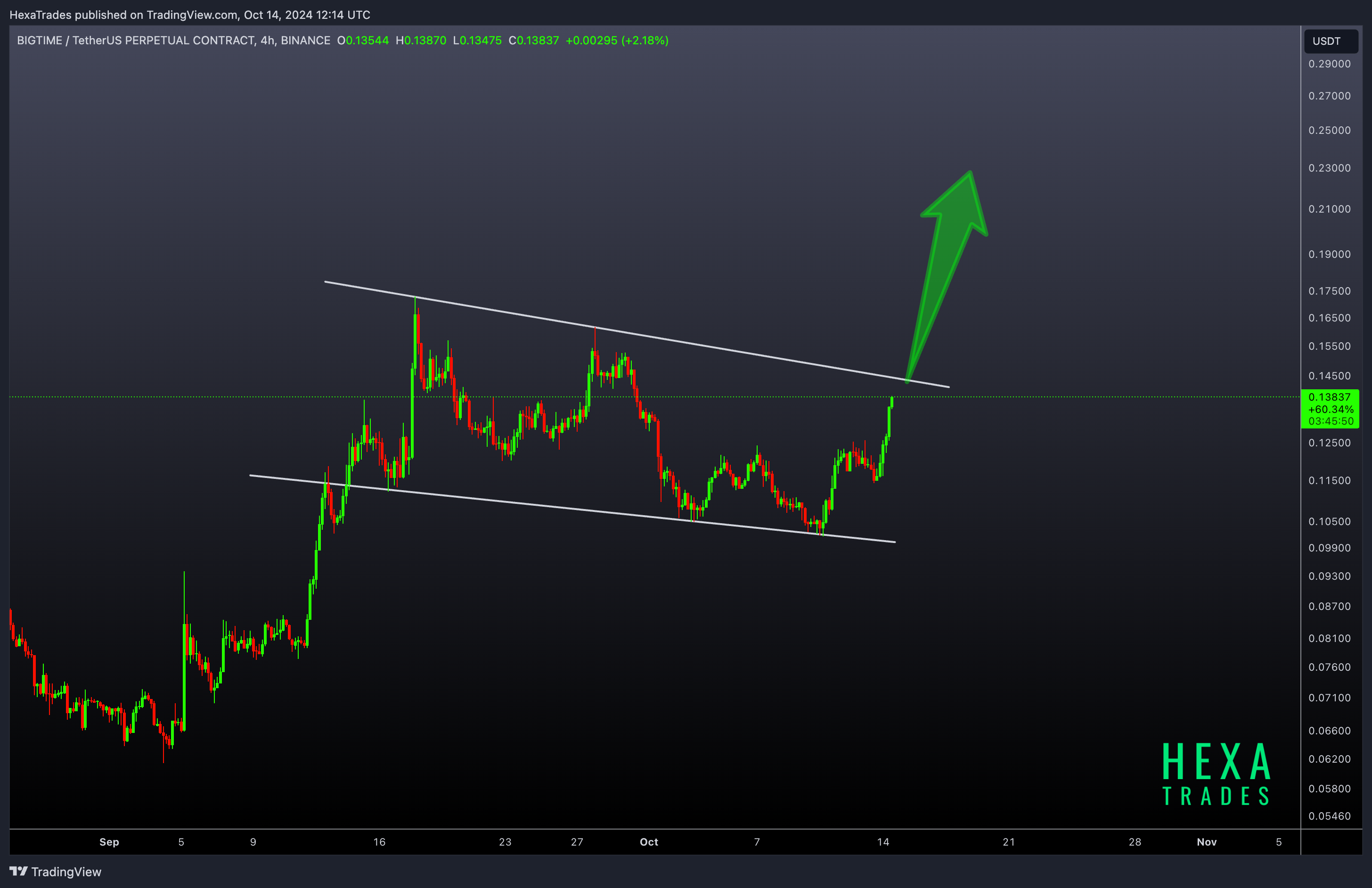The width and height of the screenshot is (1372, 888).
Task: Click the 23 date label on the time axis
Action: click(506, 842)
